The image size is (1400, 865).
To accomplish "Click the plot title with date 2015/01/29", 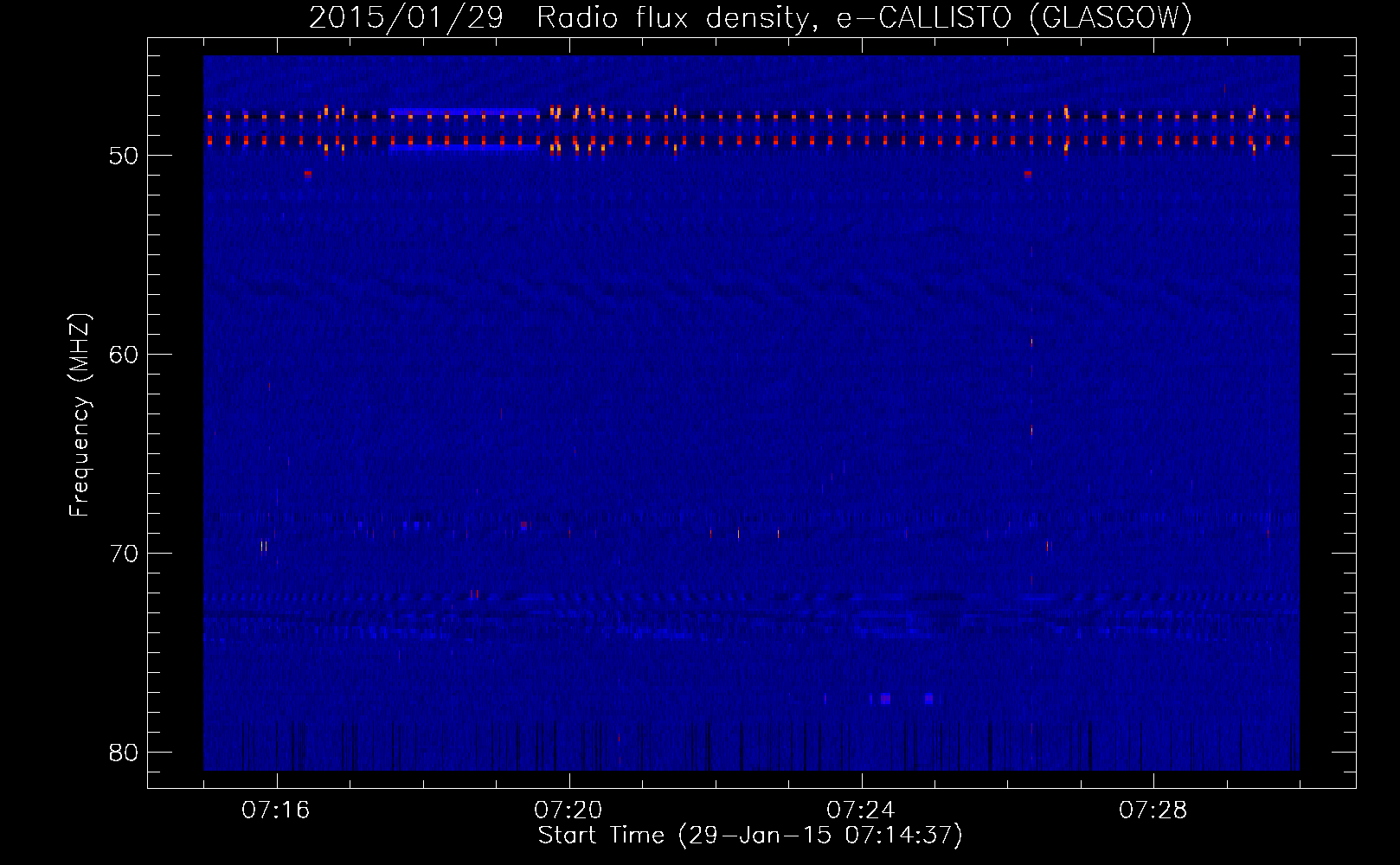I will [x=750, y=17].
